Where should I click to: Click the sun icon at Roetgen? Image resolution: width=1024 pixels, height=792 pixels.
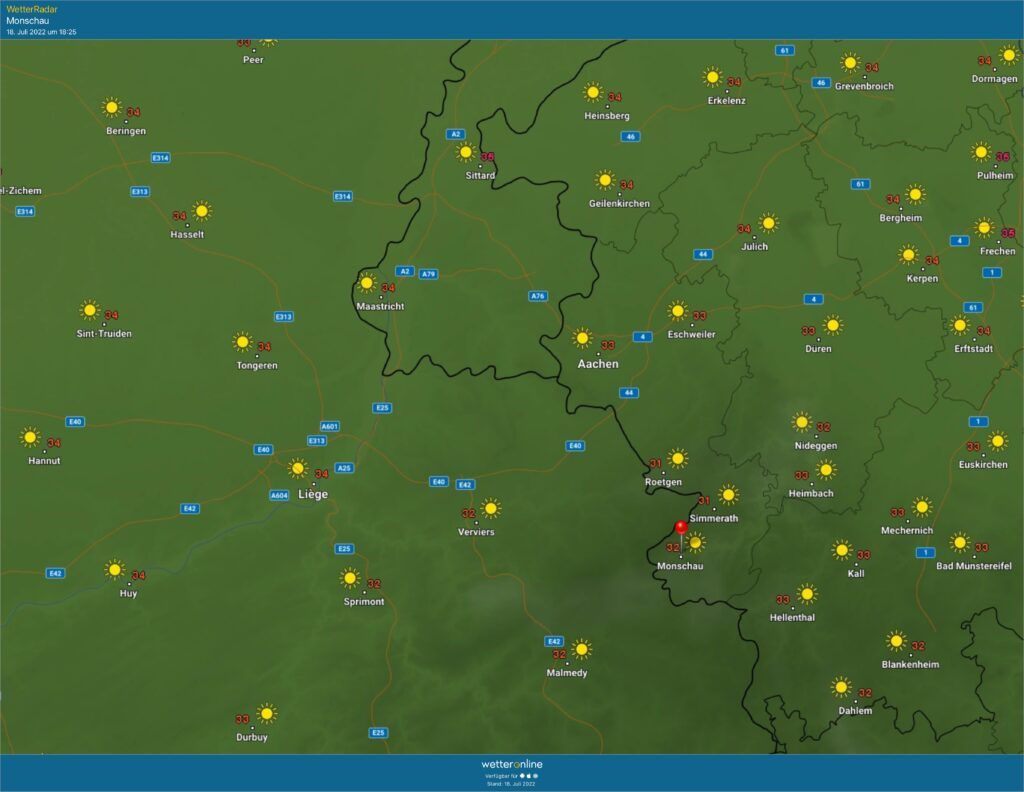click(x=678, y=458)
